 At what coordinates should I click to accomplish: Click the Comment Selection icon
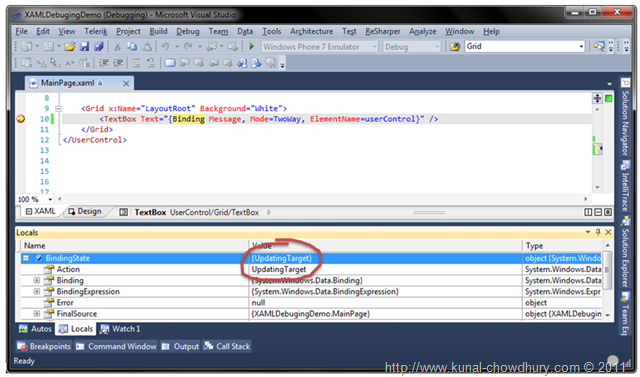136,63
